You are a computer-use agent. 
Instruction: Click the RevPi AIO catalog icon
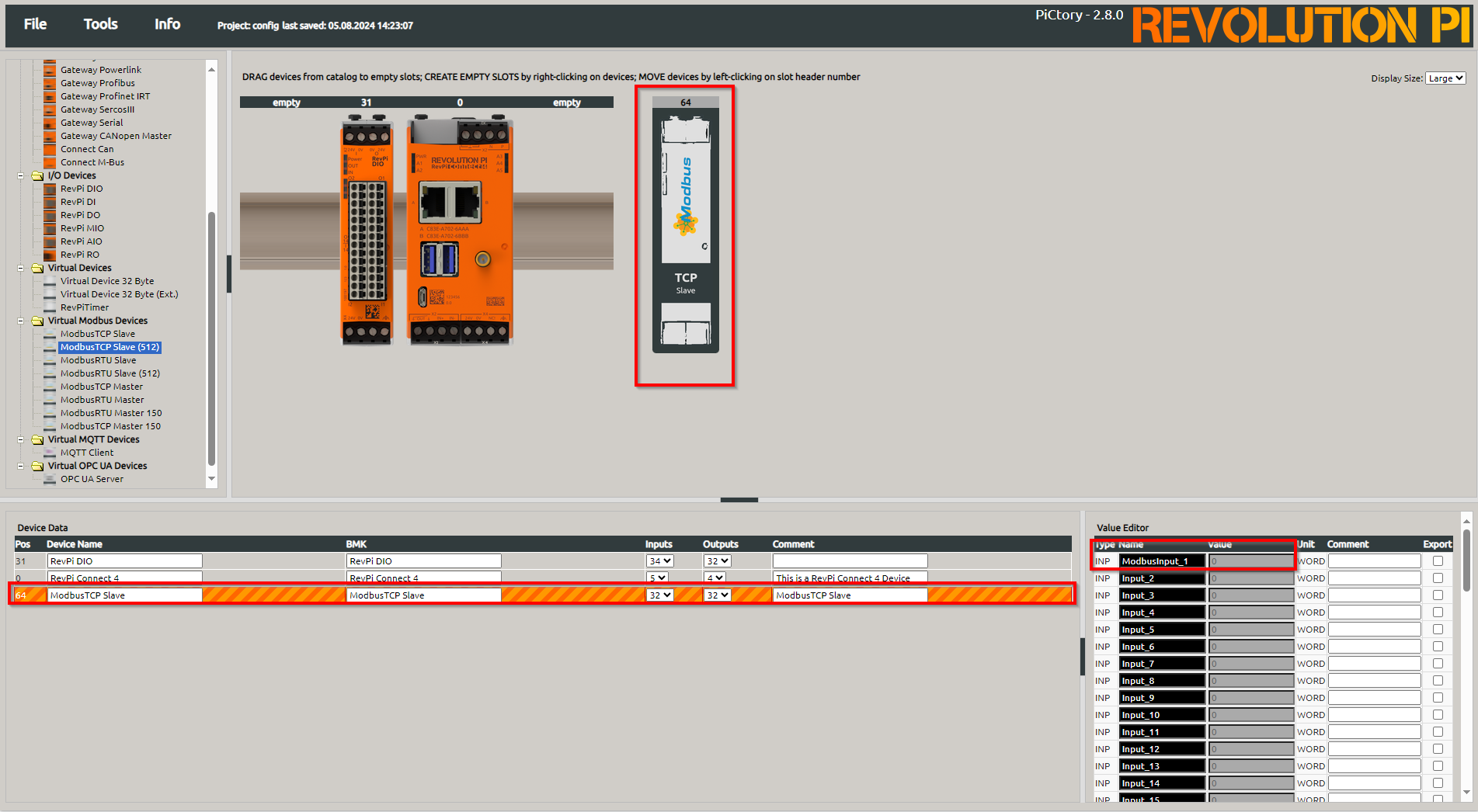(x=50, y=241)
